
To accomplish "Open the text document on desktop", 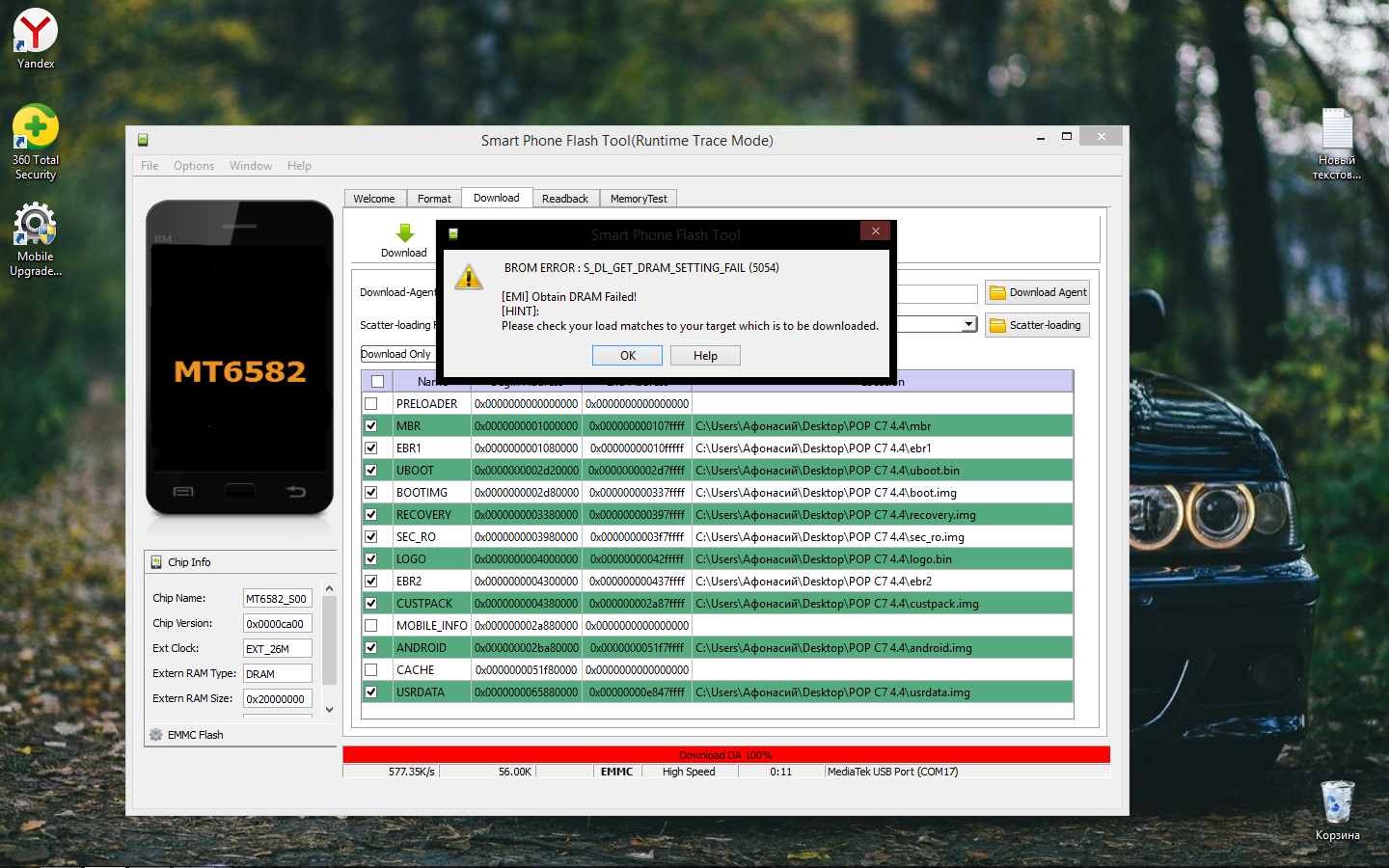I will (x=1337, y=129).
